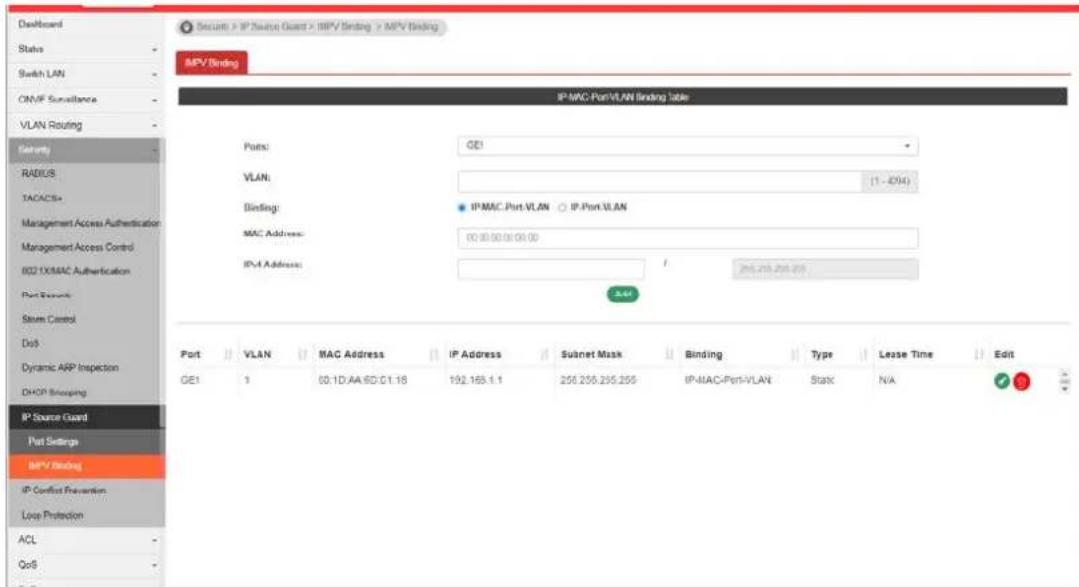Click the N/A lease time cell
Image resolution: width=1079 pixels, height=587 pixels.
pos(887,380)
